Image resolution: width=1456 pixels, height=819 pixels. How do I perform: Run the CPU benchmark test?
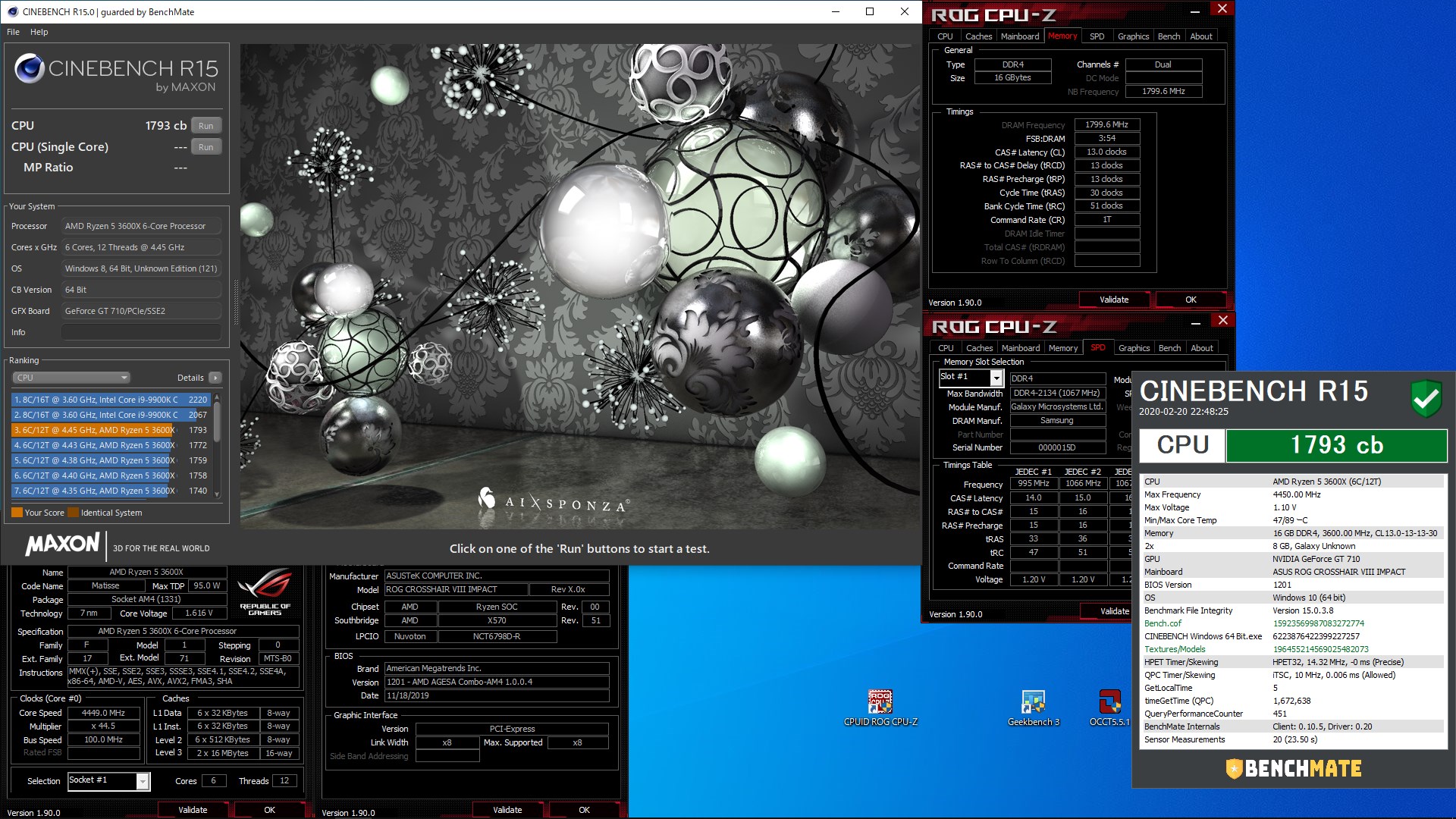pos(206,126)
